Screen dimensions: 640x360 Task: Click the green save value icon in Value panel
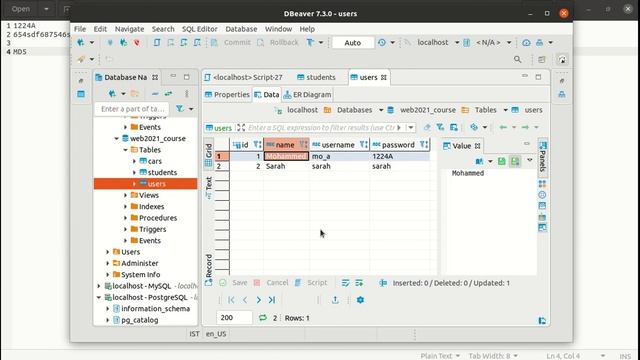coord(501,161)
